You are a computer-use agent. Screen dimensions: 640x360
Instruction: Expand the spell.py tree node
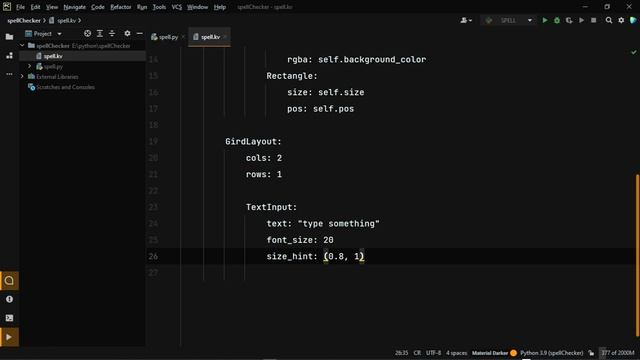29,66
